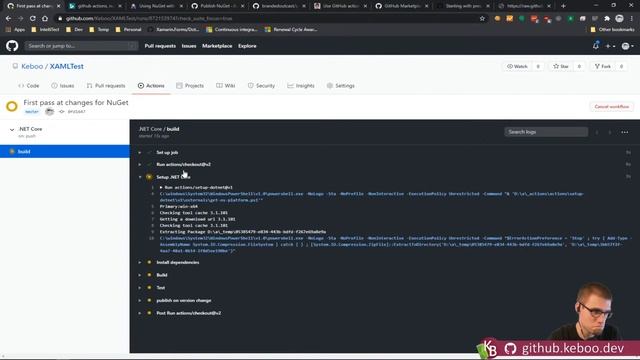Expand the Run actions/checkout@v2 step

[183, 164]
